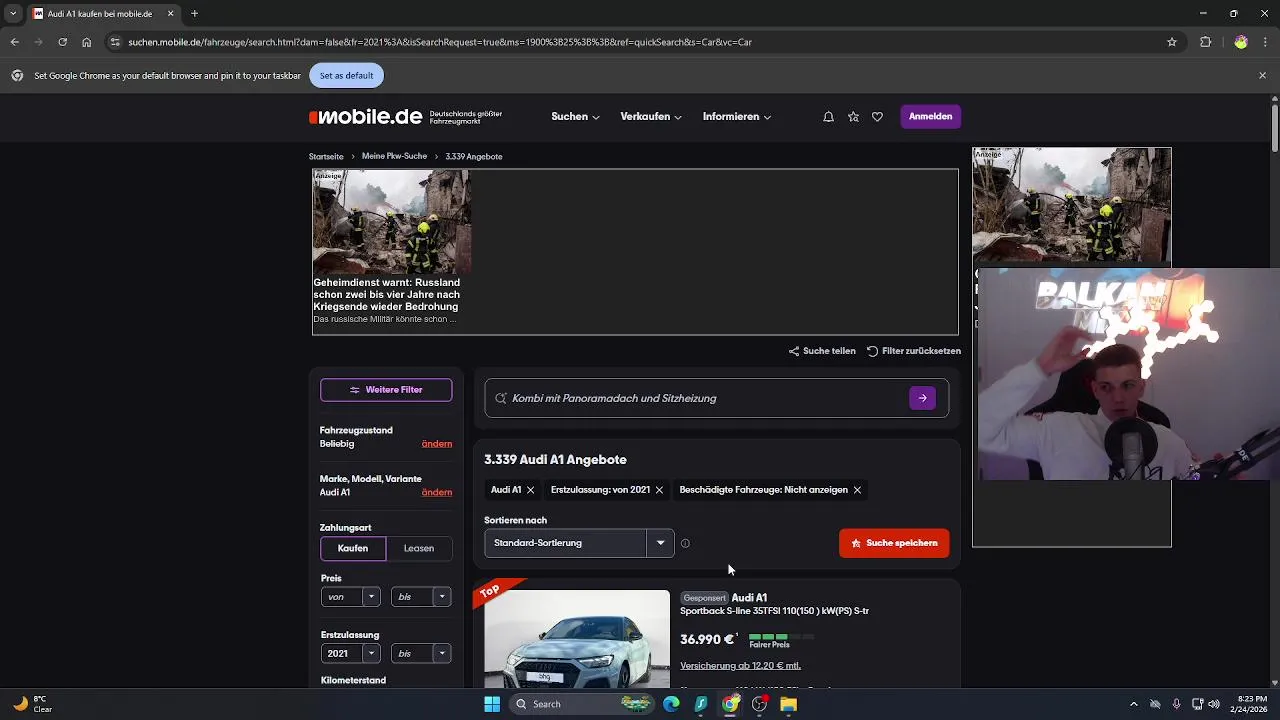1280x720 pixels.
Task: Open Chrome from the taskbar
Action: [x=731, y=704]
